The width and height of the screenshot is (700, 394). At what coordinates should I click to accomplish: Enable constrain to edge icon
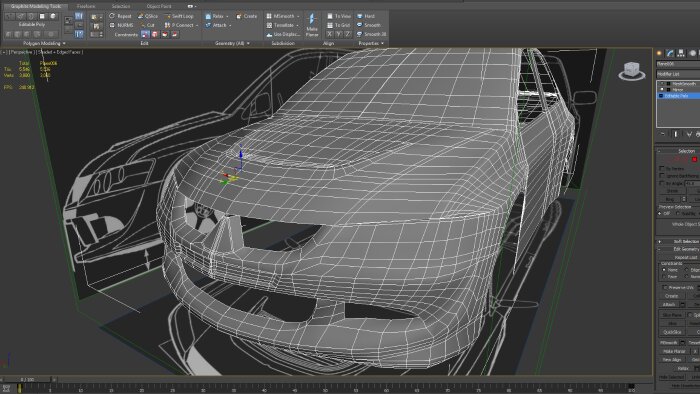[155, 34]
